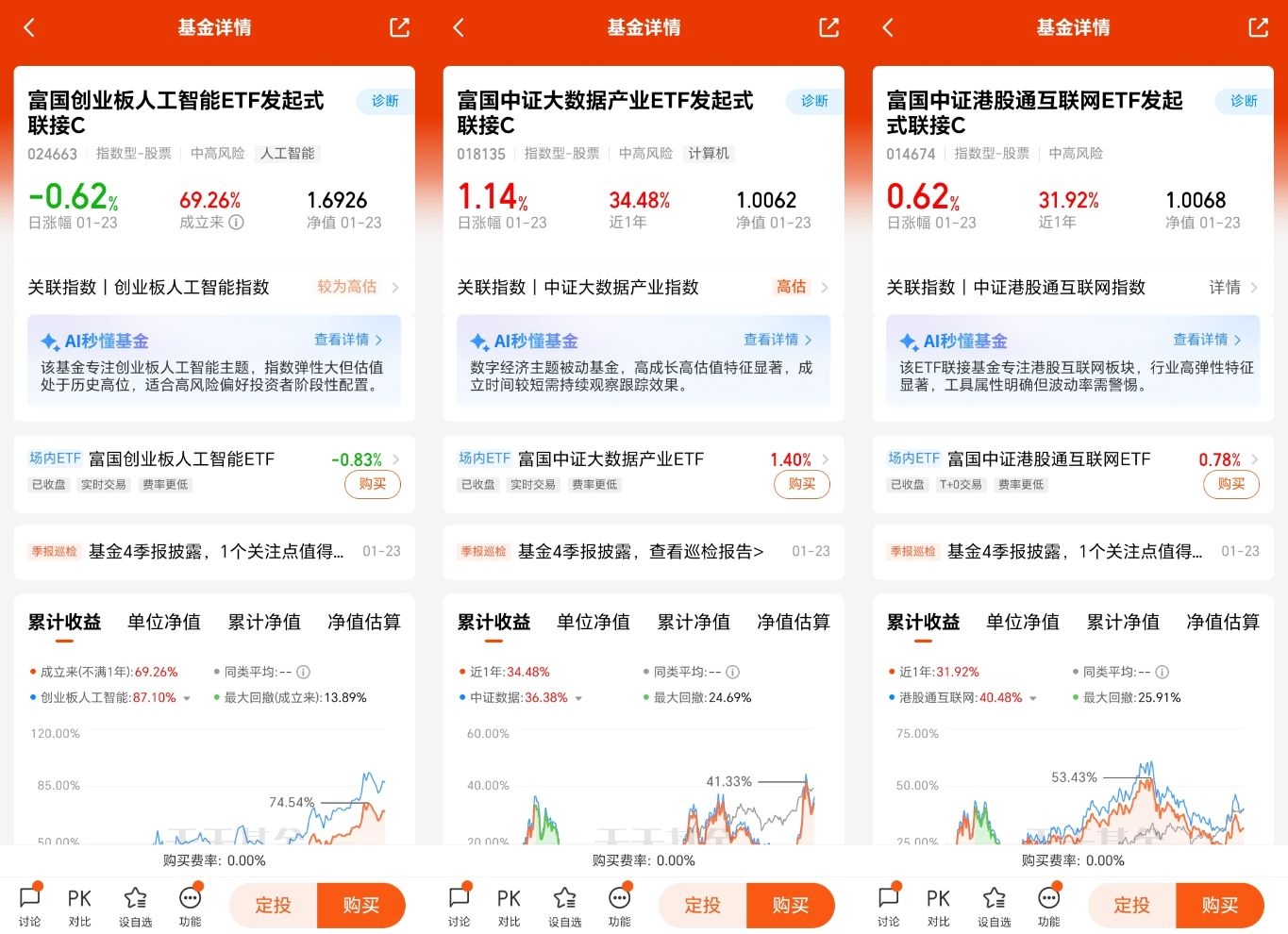Open PK 对比 on 港股通互联网 page
This screenshot has width=1288, height=934.
[938, 906]
